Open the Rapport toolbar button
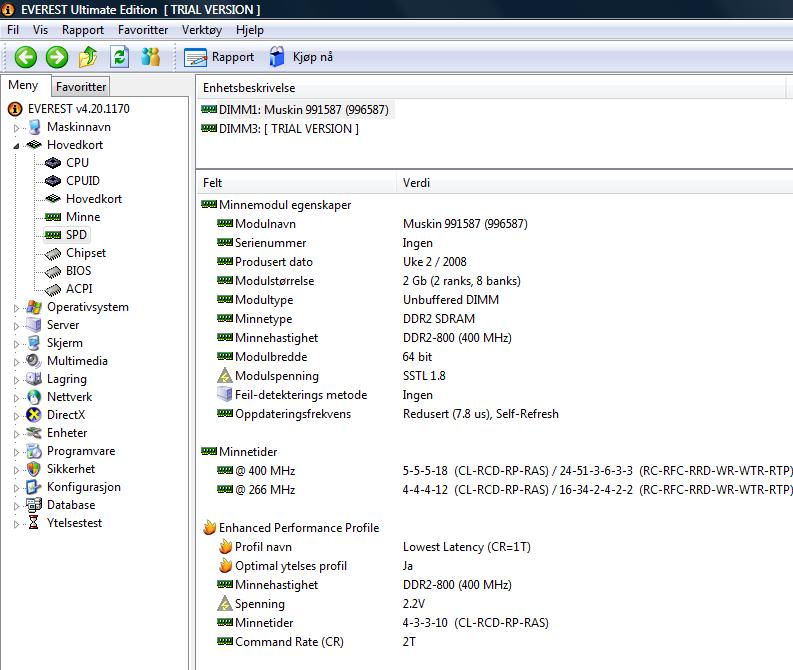793x670 pixels. click(x=219, y=57)
